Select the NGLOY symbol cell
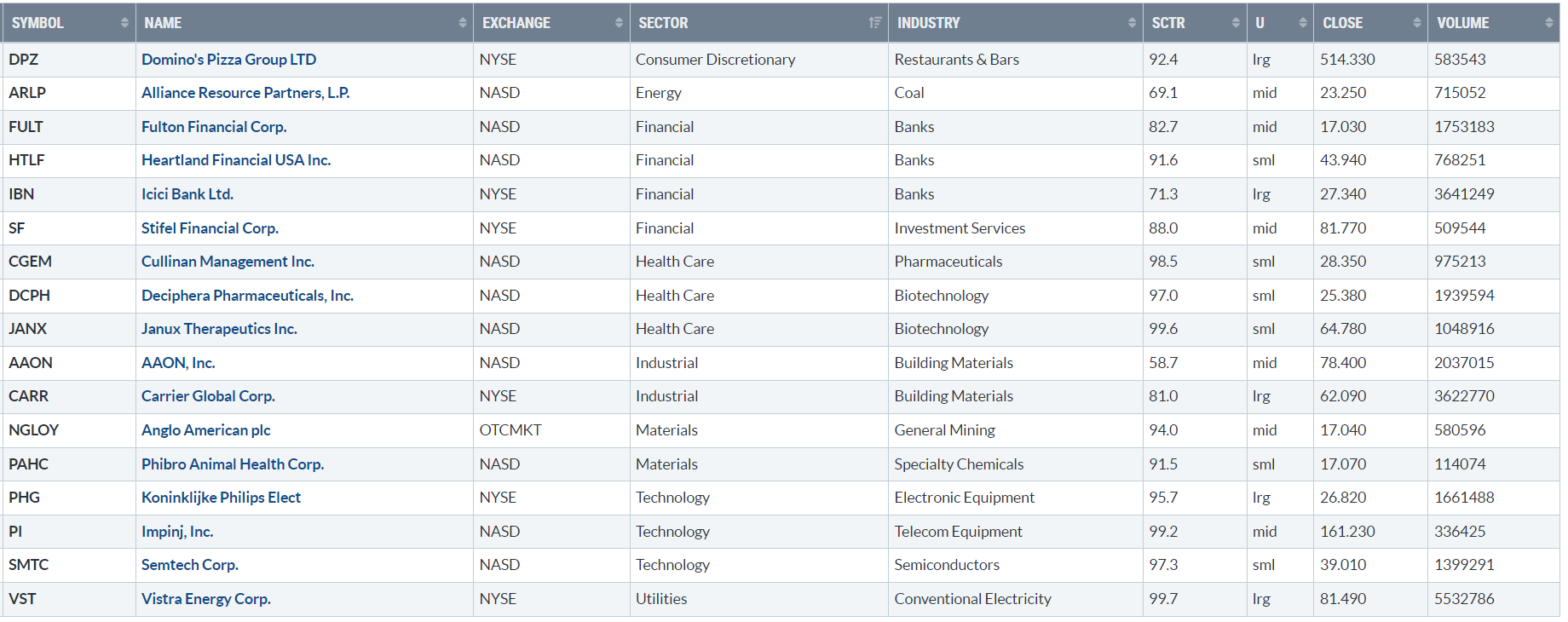The width and height of the screenshot is (1568, 622). click(33, 430)
